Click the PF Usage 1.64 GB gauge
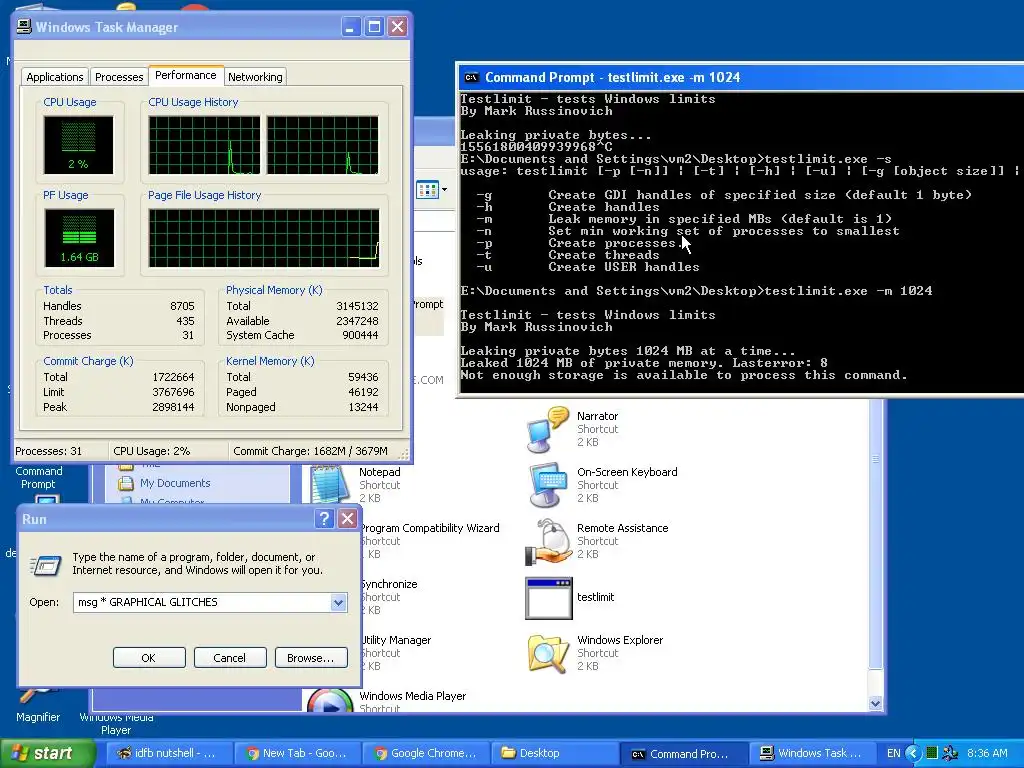The height and width of the screenshot is (768, 1024). pos(79,238)
